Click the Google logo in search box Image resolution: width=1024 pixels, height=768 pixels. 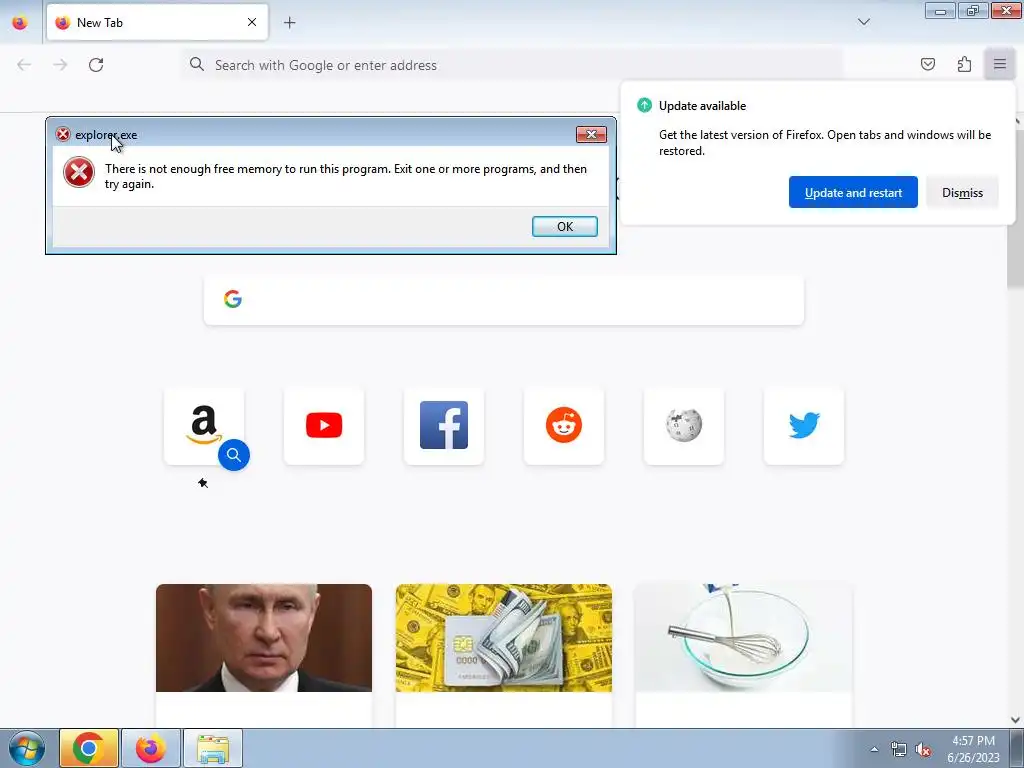click(232, 299)
